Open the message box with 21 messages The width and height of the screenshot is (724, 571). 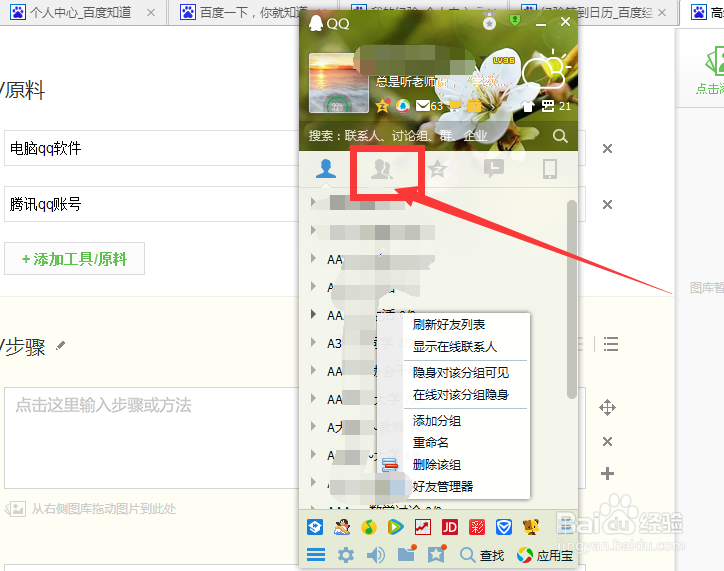[556, 106]
